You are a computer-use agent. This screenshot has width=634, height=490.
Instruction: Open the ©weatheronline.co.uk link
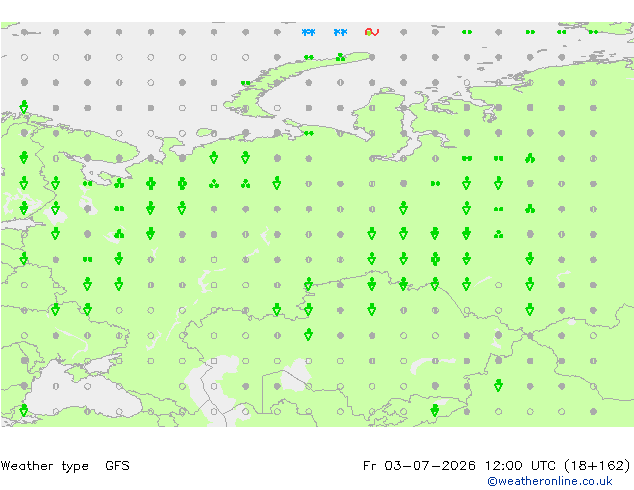coord(549,481)
